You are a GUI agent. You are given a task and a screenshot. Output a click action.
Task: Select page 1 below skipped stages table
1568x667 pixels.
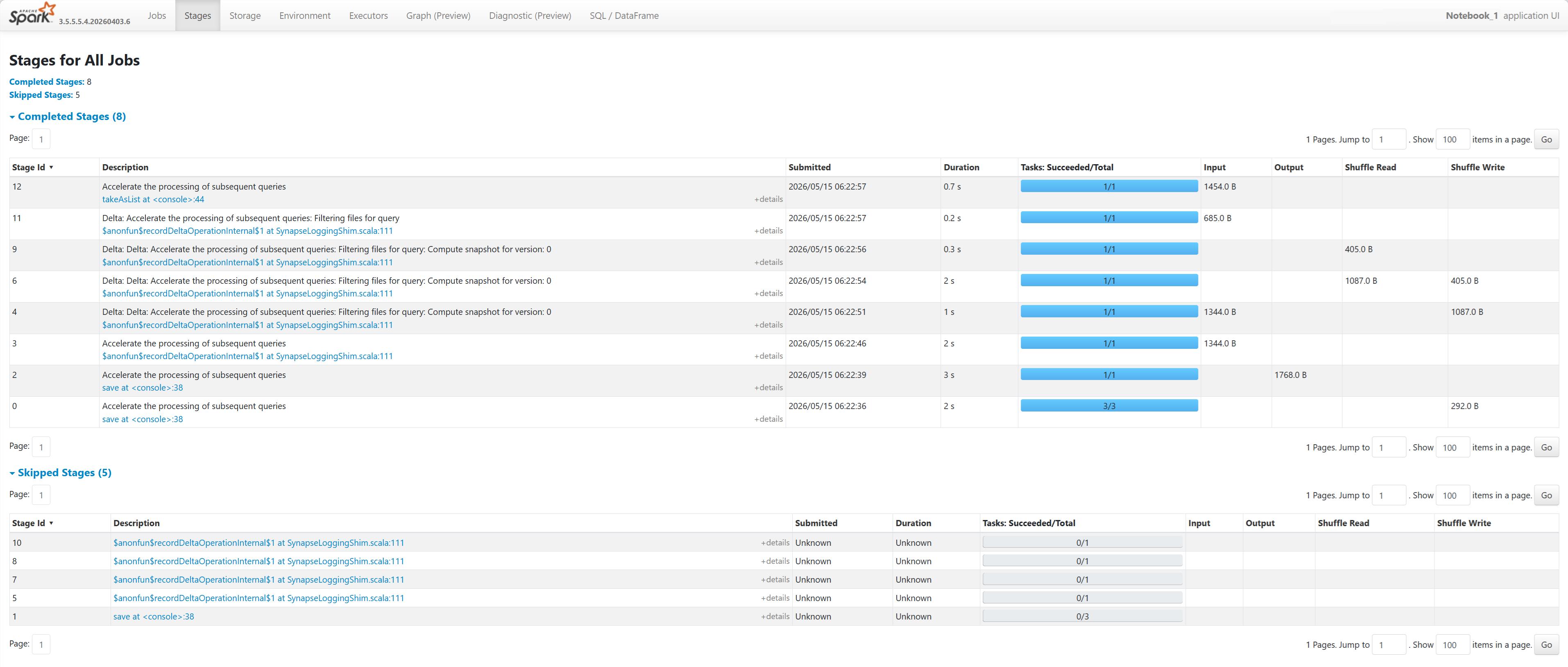pos(41,644)
